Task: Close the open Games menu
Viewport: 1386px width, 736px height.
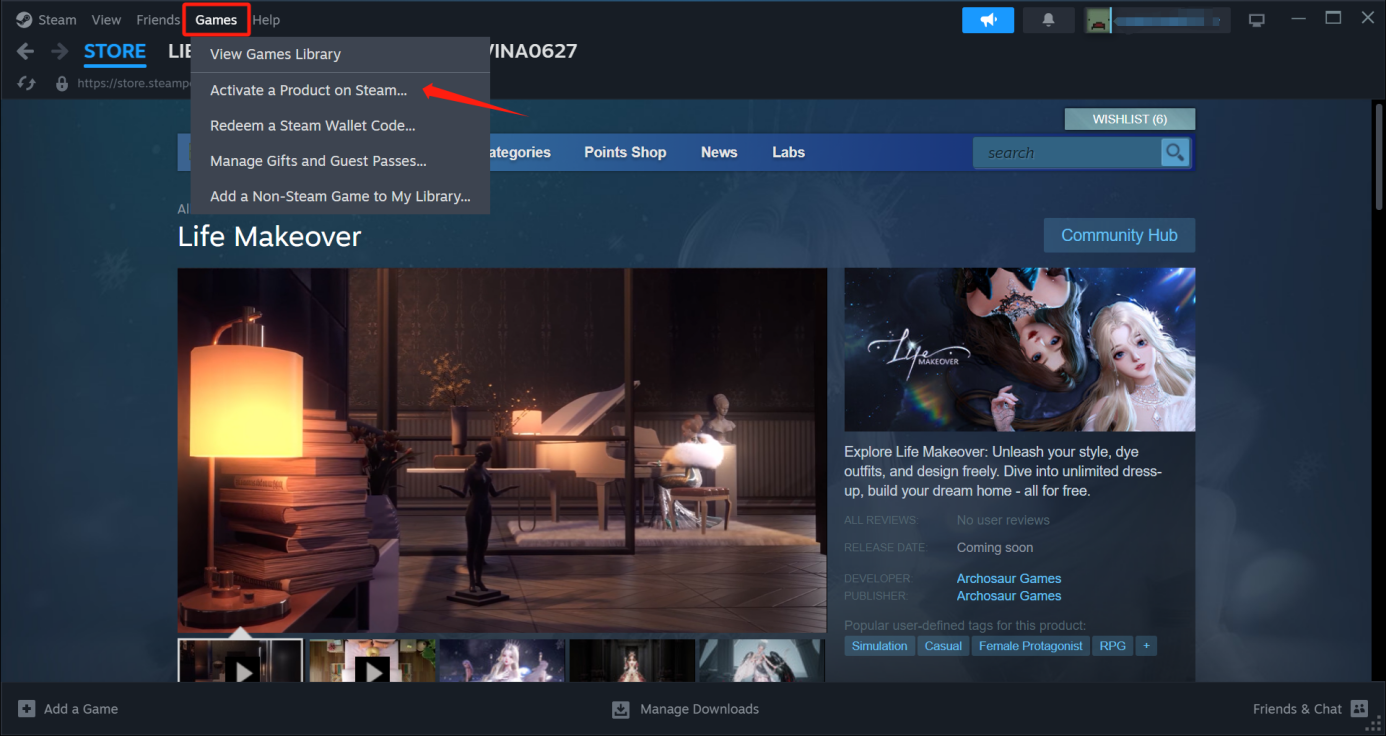Action: (216, 20)
